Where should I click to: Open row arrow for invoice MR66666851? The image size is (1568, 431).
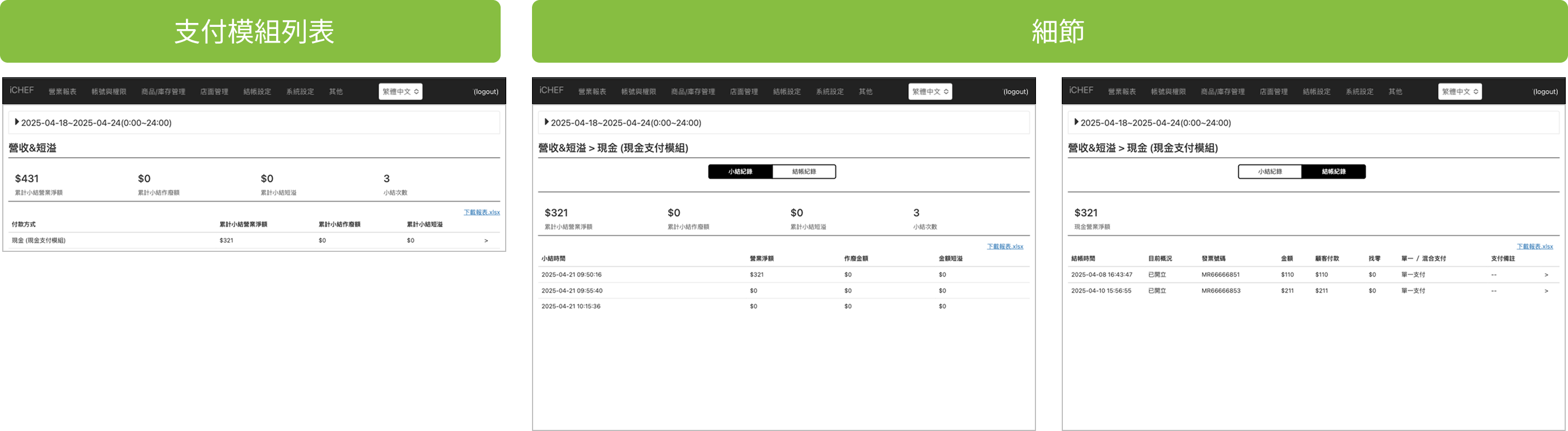tap(1546, 275)
